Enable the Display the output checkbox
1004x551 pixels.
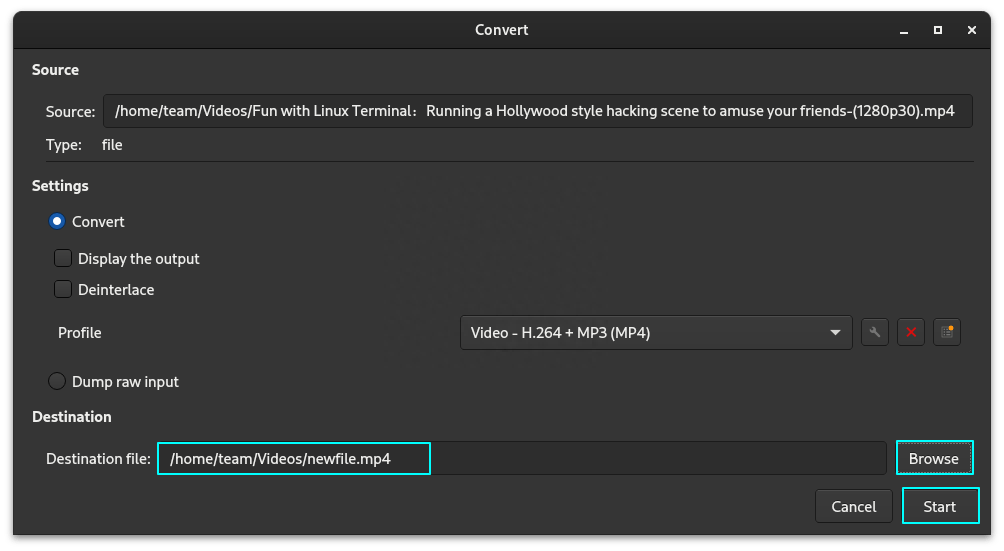tap(63, 258)
